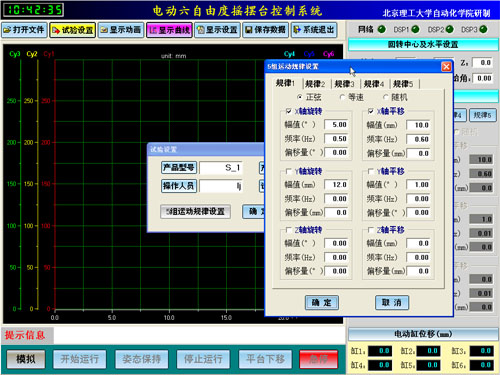The image size is (500, 375).
Task: Save data with 保存数据 button
Action: click(266, 30)
